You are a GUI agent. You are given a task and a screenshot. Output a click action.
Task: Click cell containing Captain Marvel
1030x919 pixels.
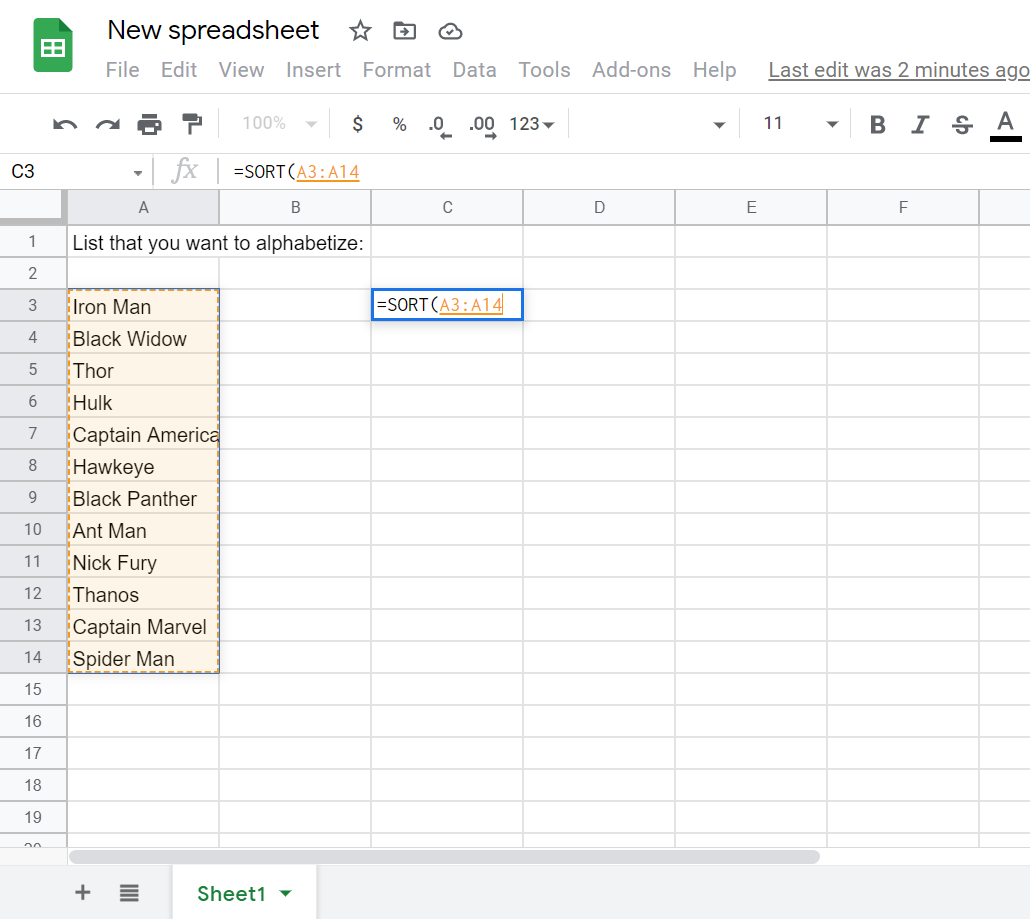[143, 625]
